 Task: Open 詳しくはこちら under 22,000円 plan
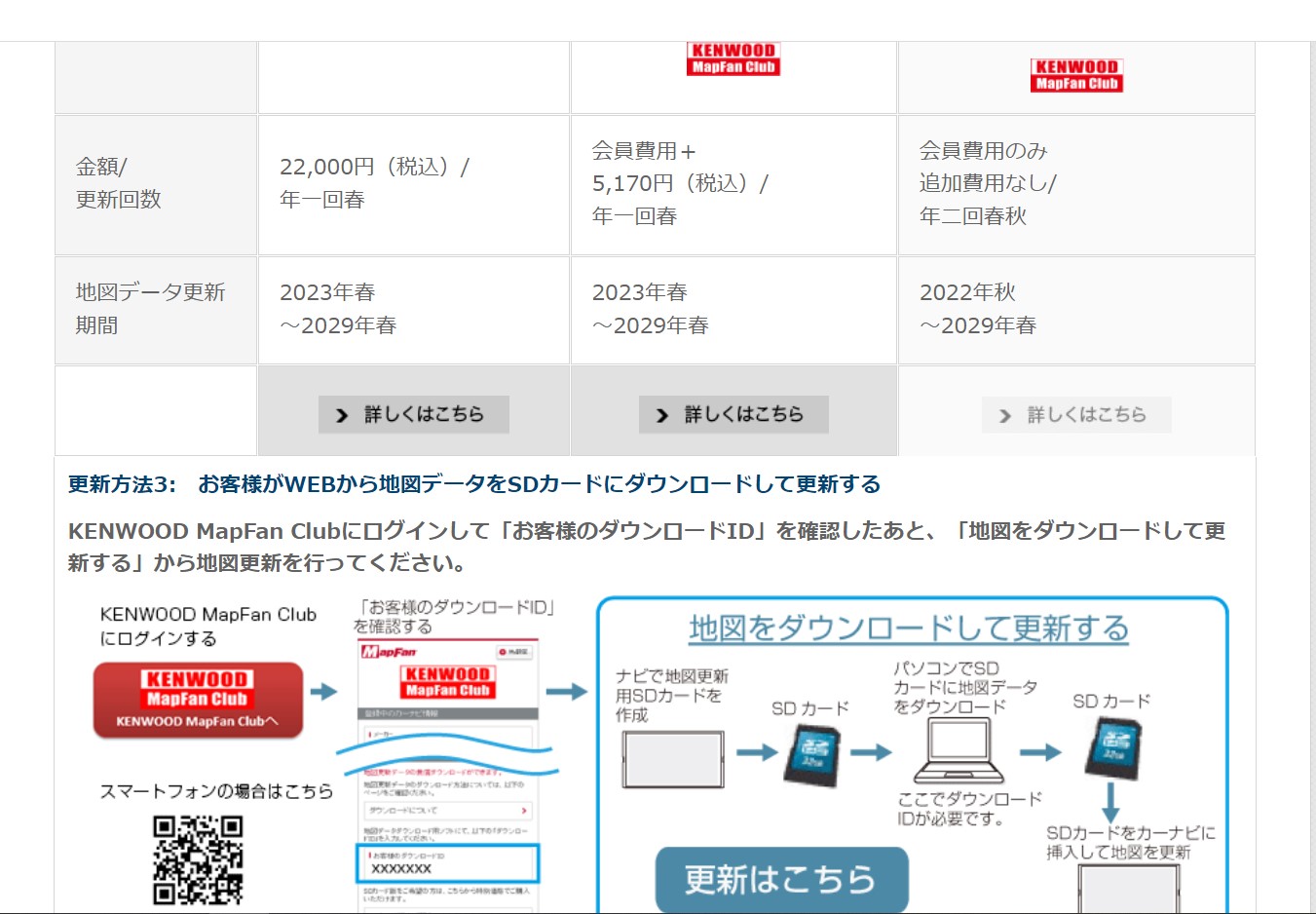[413, 414]
